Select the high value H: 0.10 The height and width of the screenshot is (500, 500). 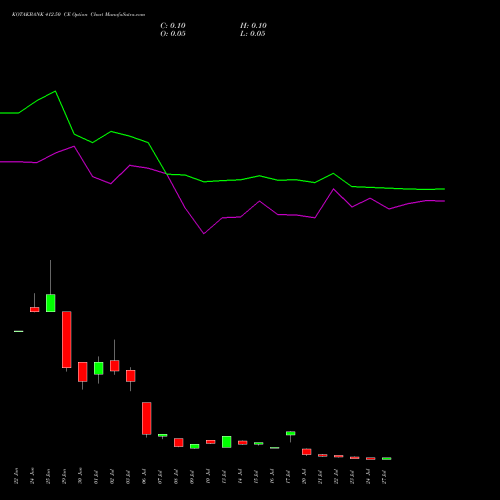253,26
